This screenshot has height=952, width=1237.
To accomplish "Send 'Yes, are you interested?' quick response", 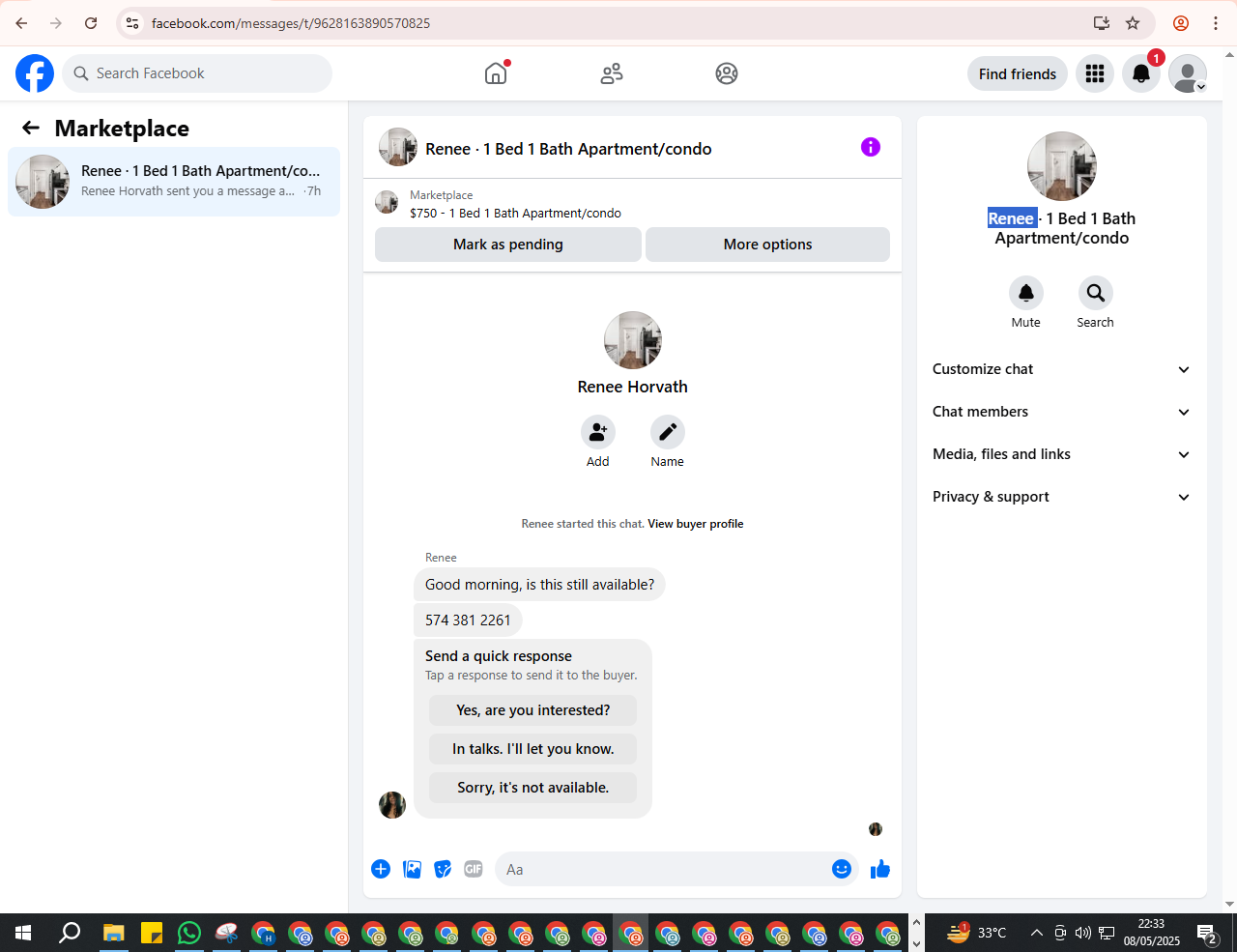I will tap(533, 710).
